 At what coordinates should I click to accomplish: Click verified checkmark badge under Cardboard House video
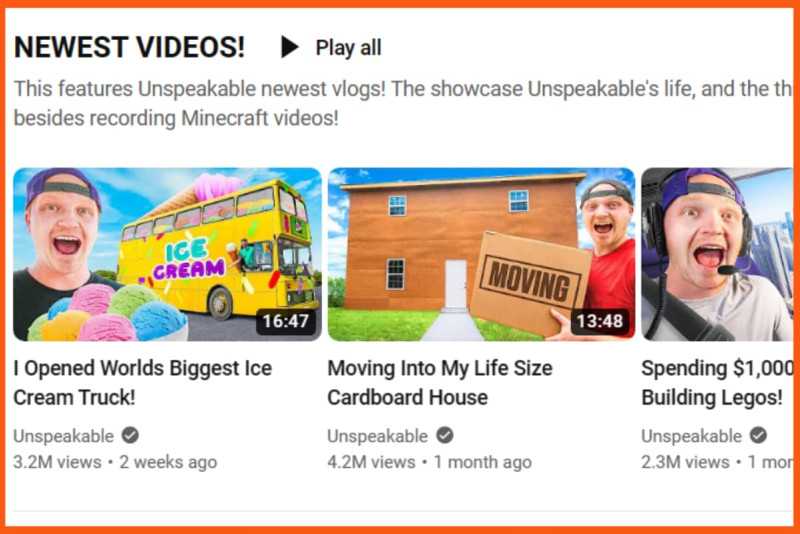pyautogui.click(x=444, y=436)
